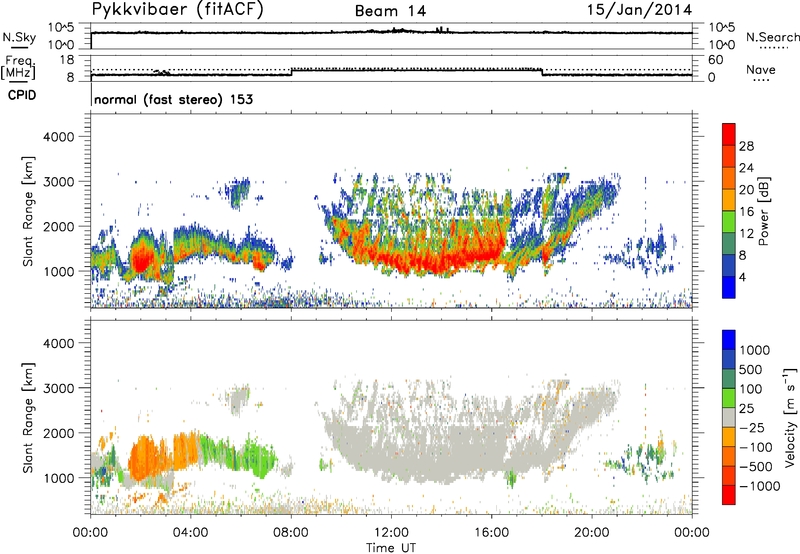Click the frequency step-up in trace at 08:00
Screen dimensions: 800x554
pos(291,71)
